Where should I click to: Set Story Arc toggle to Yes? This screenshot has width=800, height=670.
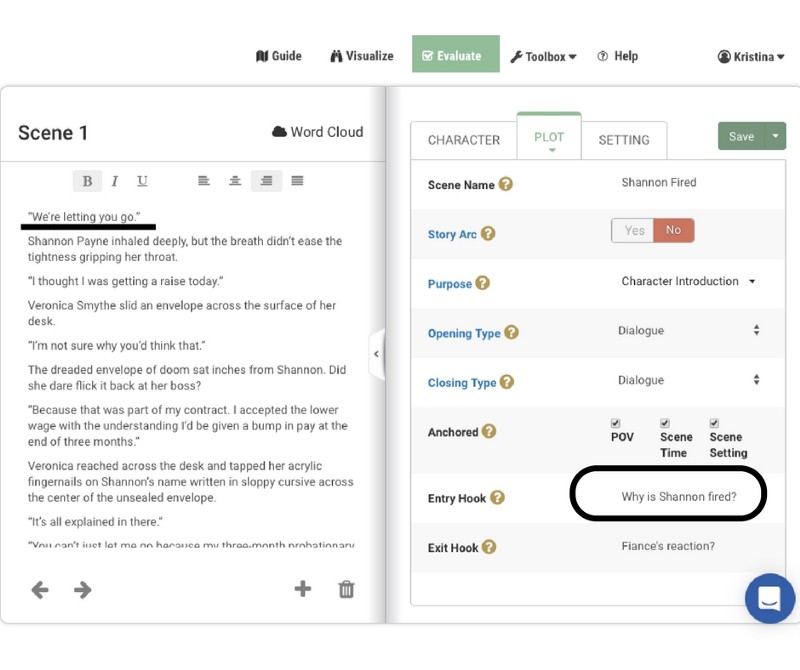point(634,231)
